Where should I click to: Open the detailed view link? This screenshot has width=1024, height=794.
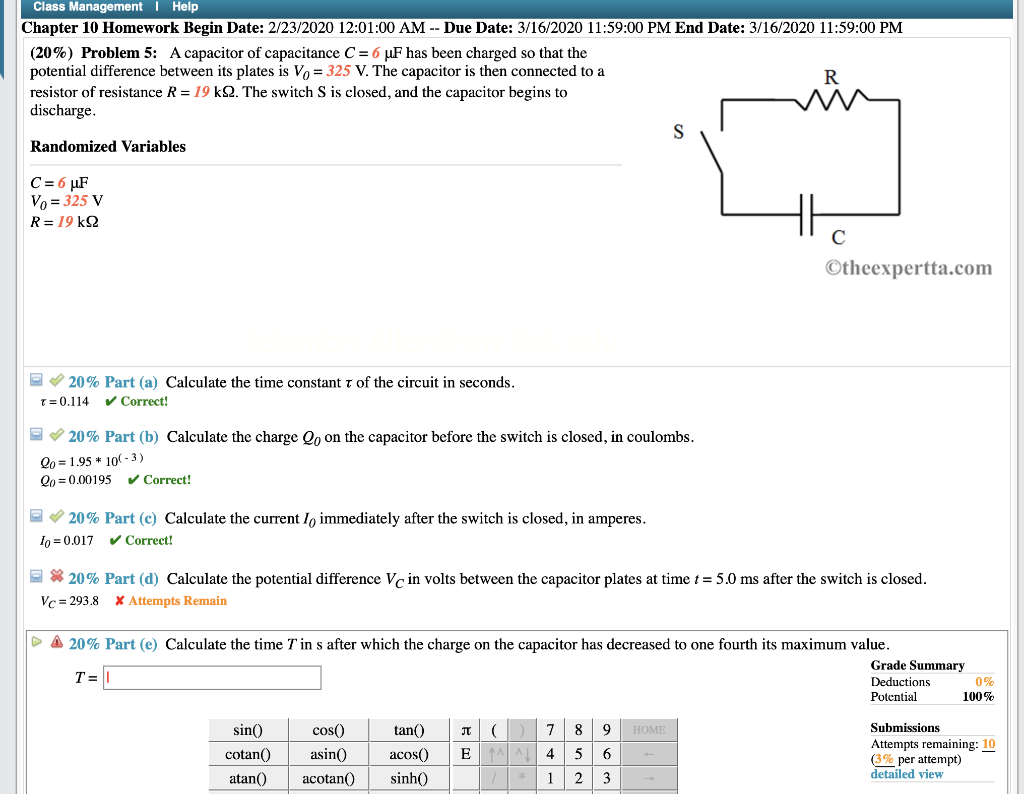click(x=906, y=774)
